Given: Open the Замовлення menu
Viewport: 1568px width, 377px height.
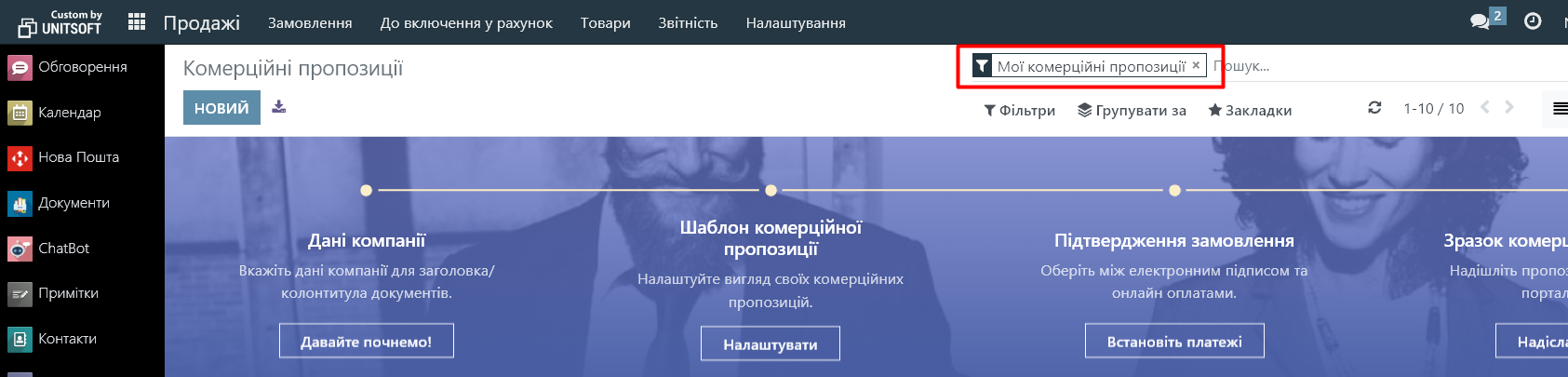Looking at the screenshot, I should pos(310,22).
